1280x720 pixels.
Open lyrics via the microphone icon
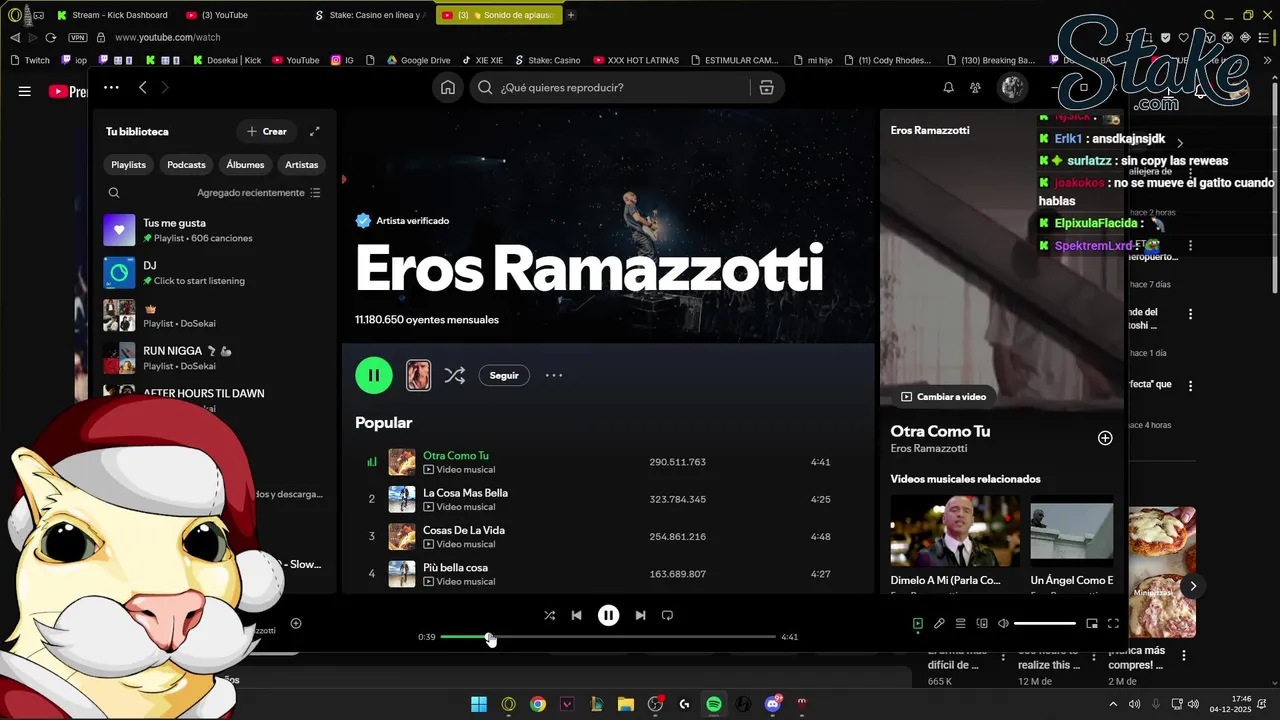tap(939, 624)
